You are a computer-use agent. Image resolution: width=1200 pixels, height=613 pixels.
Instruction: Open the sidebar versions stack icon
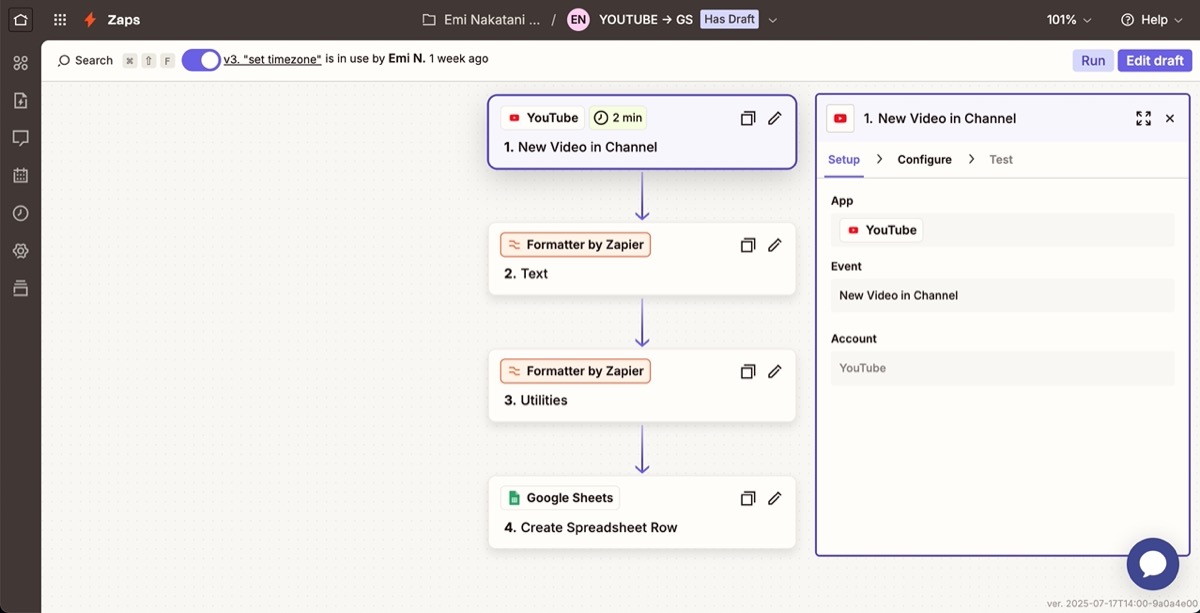[20, 288]
